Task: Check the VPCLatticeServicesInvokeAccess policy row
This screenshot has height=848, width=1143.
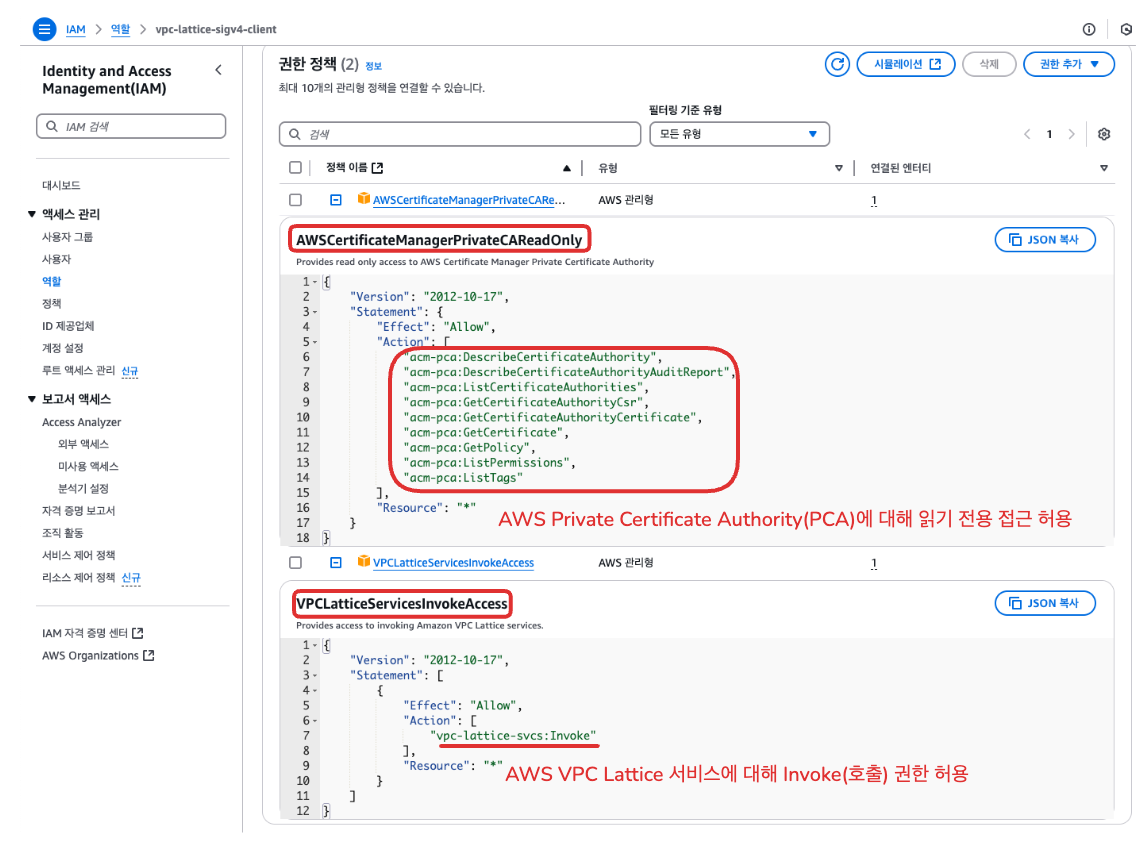Action: pos(295,563)
